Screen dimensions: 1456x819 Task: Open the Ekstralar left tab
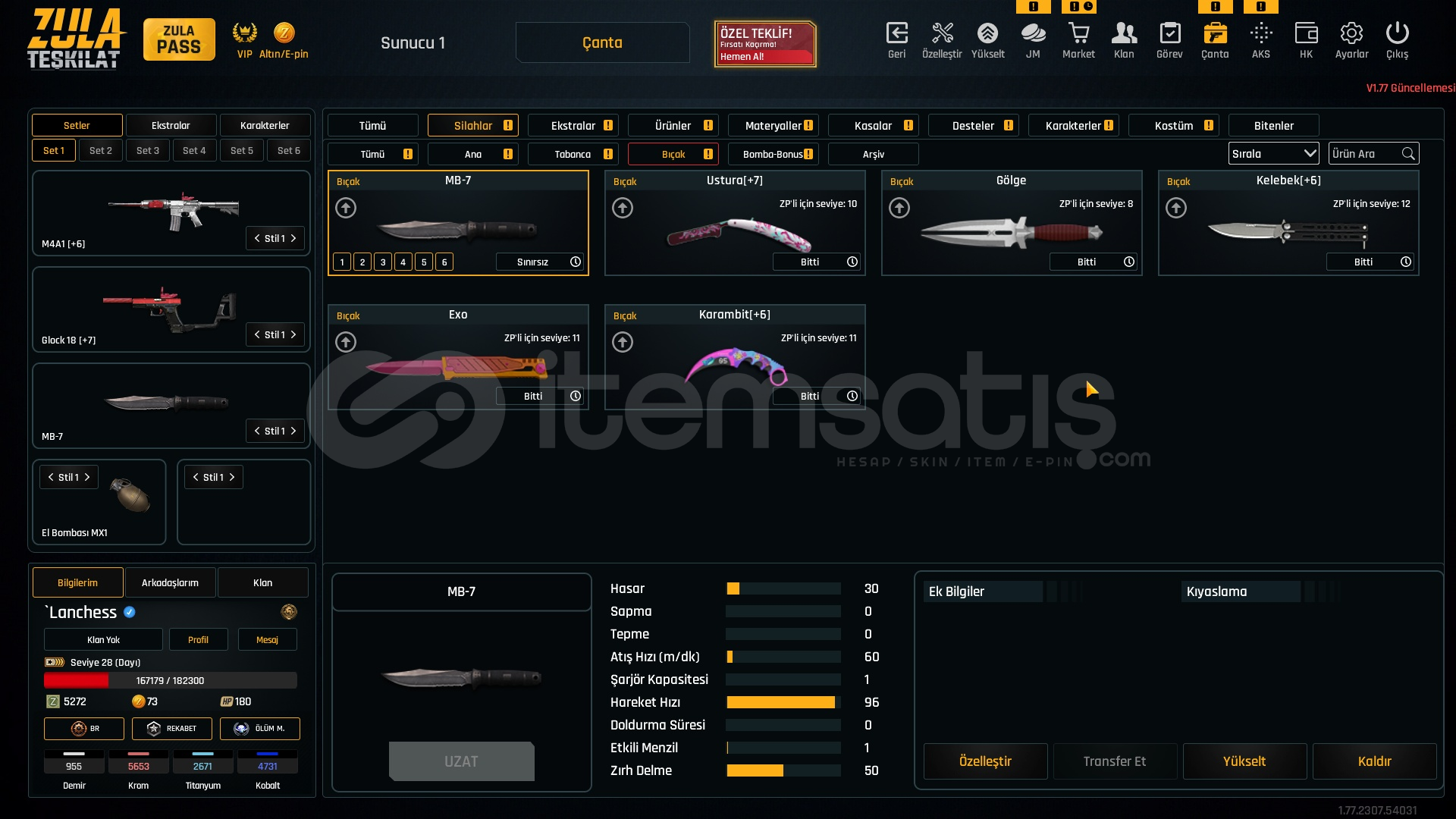171,125
